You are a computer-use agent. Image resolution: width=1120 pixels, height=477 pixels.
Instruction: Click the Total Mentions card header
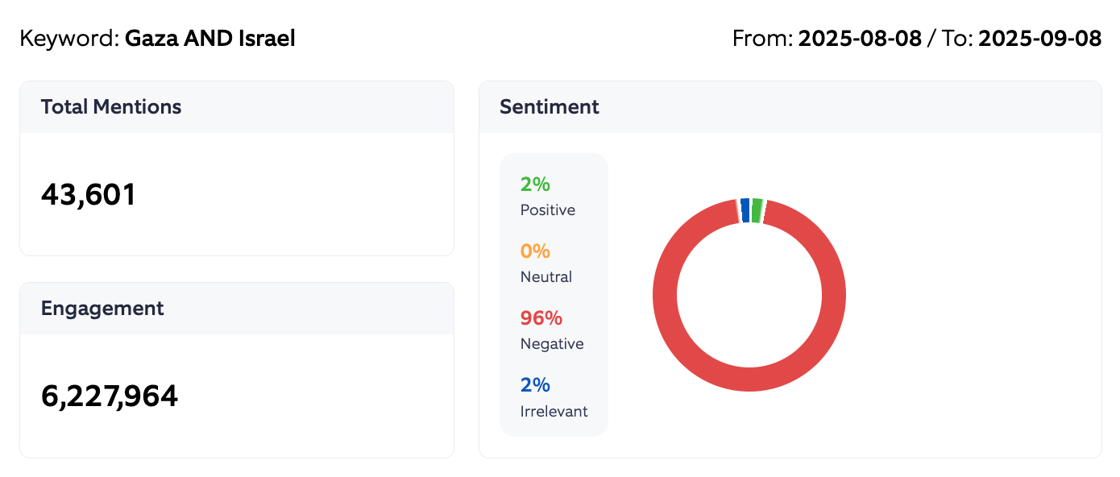click(111, 107)
